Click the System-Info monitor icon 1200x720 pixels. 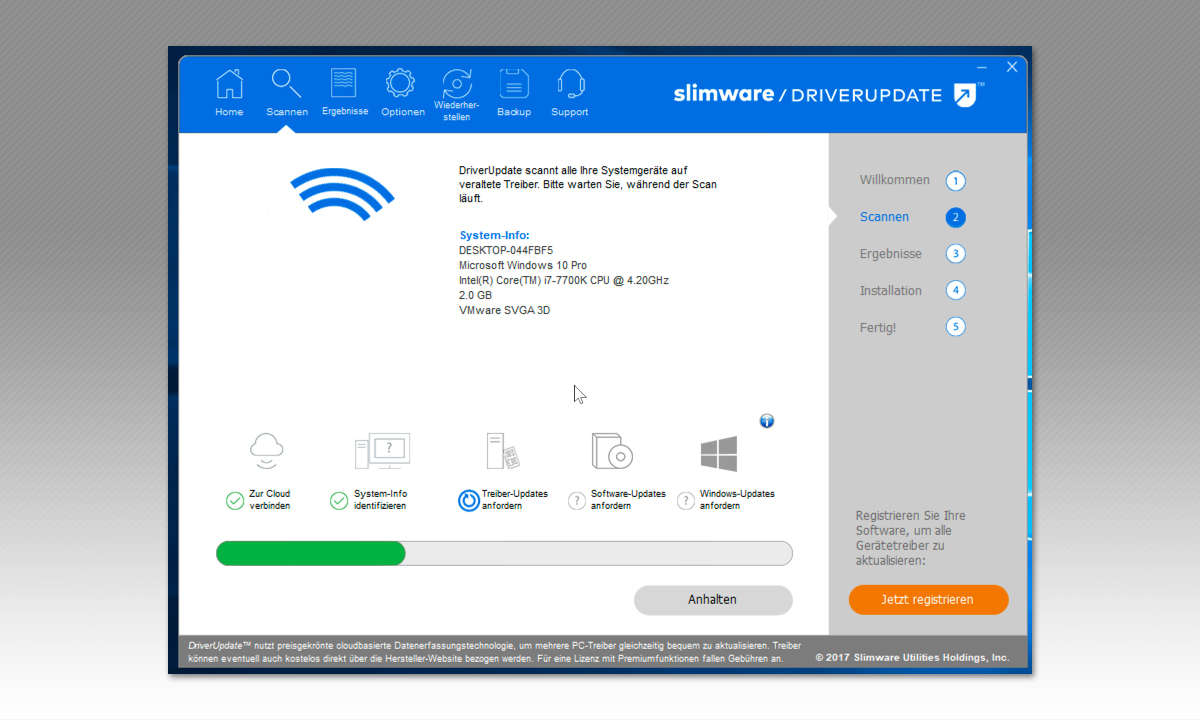[382, 451]
